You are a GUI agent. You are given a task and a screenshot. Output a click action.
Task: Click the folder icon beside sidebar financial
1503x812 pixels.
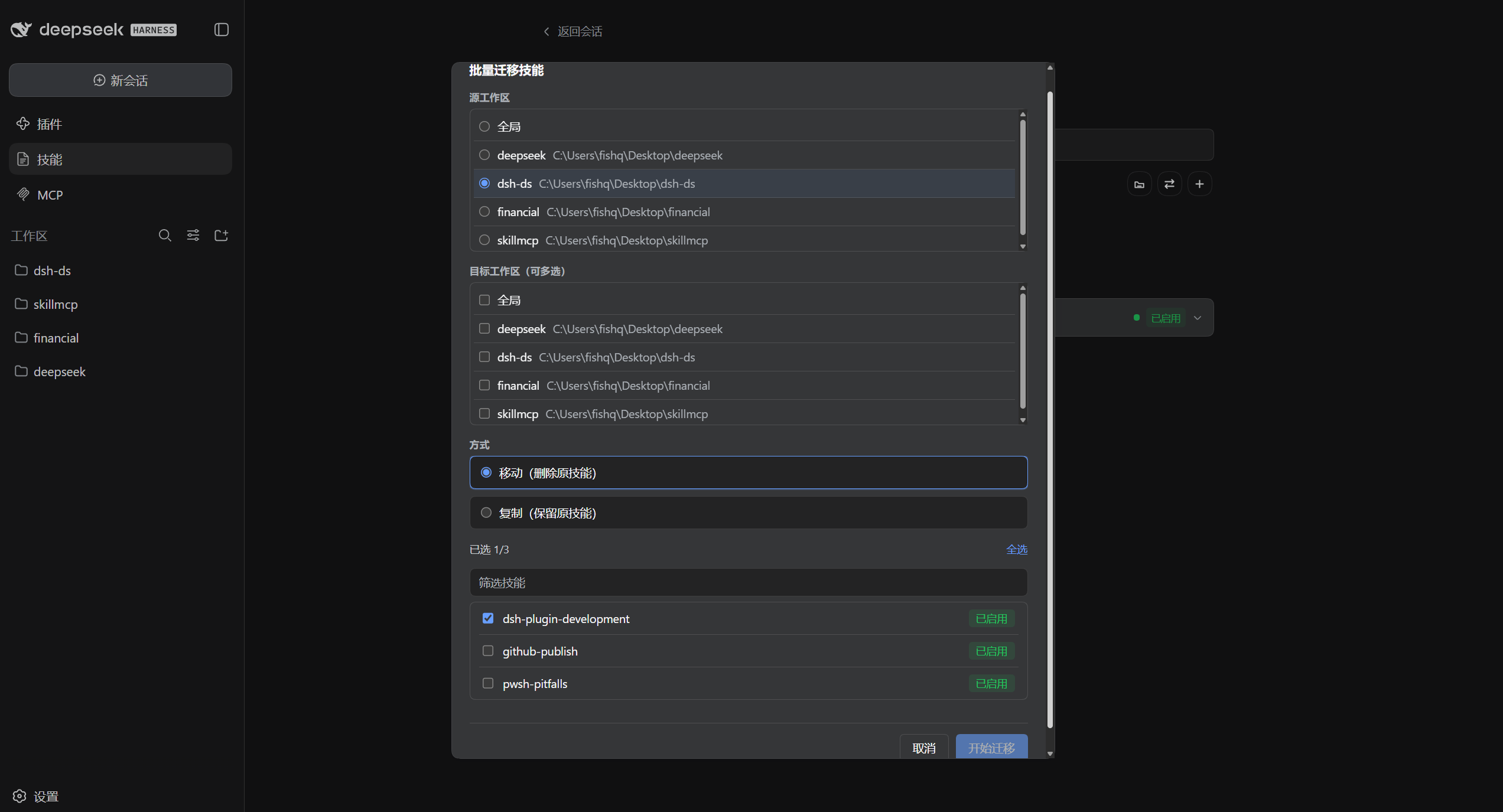21,337
